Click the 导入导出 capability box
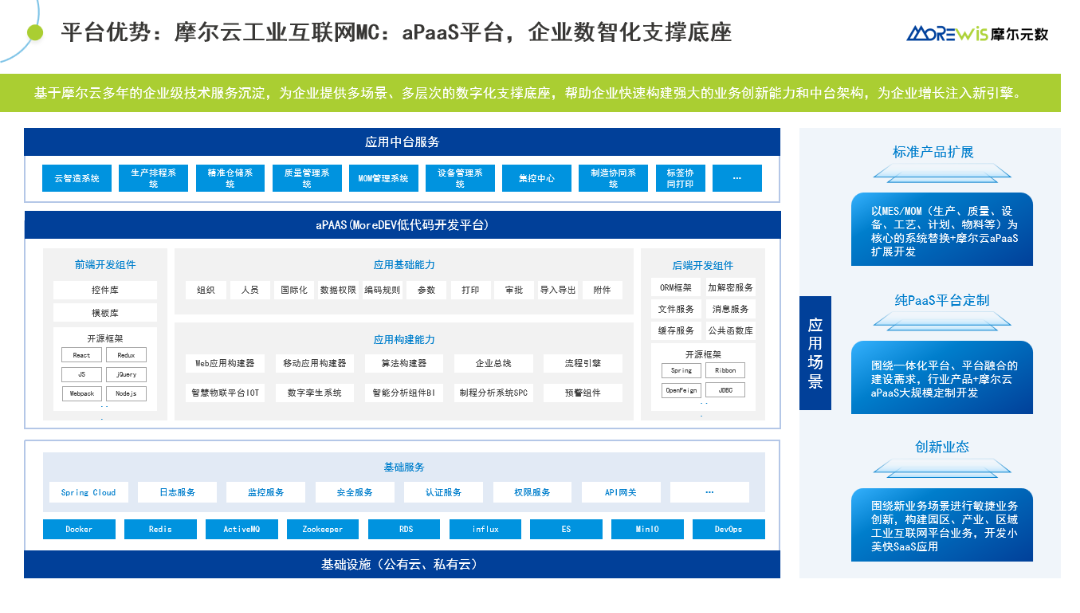Viewport: 1080px width, 613px height. [558, 290]
